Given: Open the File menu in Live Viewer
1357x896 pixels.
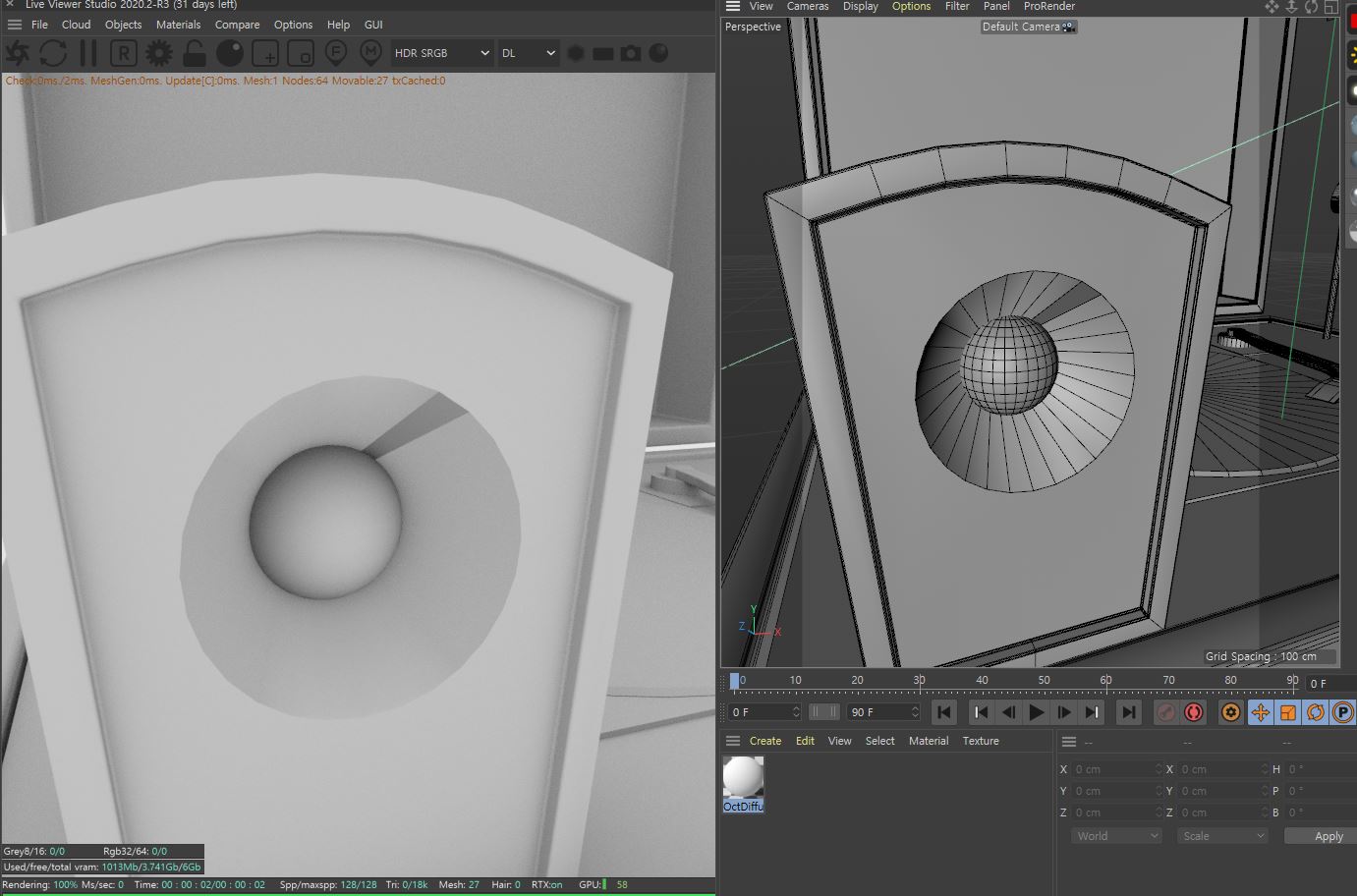Looking at the screenshot, I should (39, 25).
